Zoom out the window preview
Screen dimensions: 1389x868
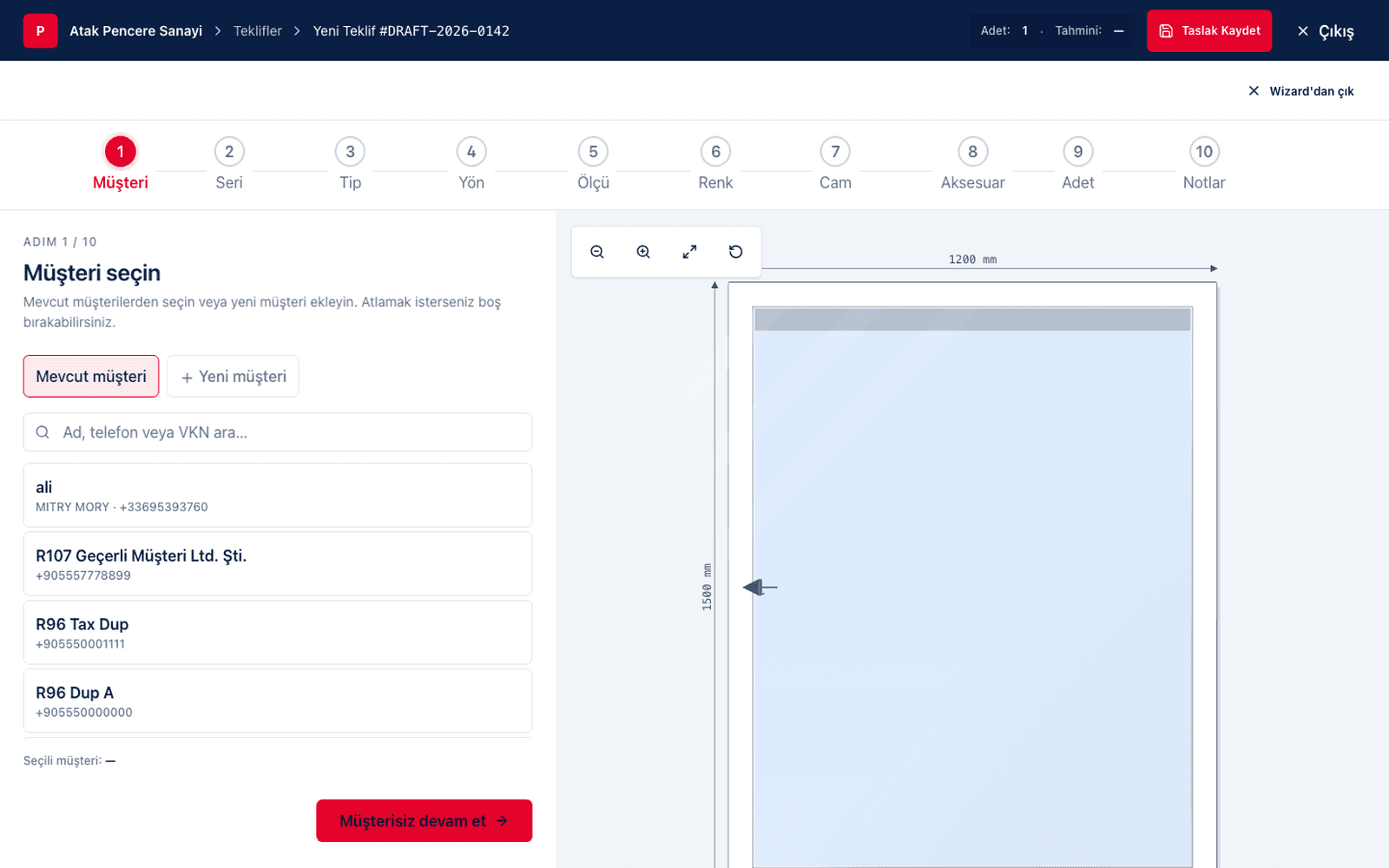pos(597,252)
